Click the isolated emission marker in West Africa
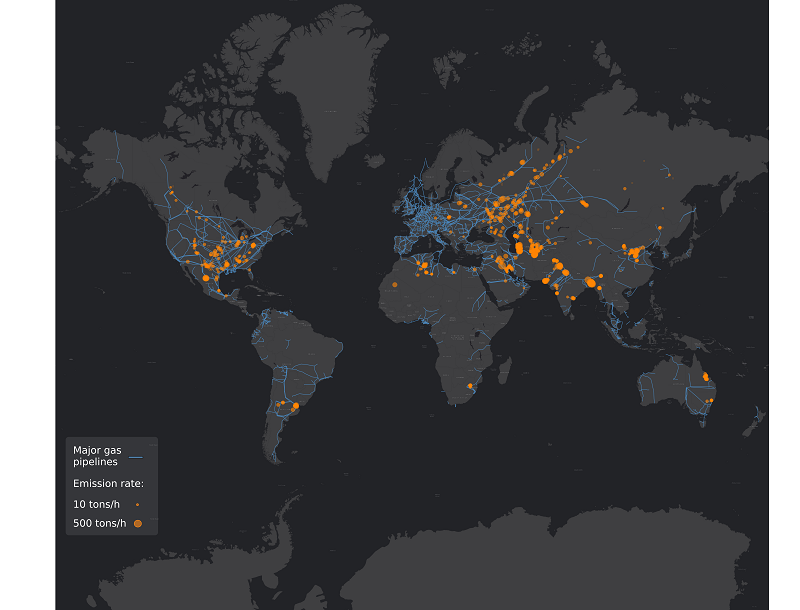This screenshot has width=800, height=610. [x=395, y=285]
